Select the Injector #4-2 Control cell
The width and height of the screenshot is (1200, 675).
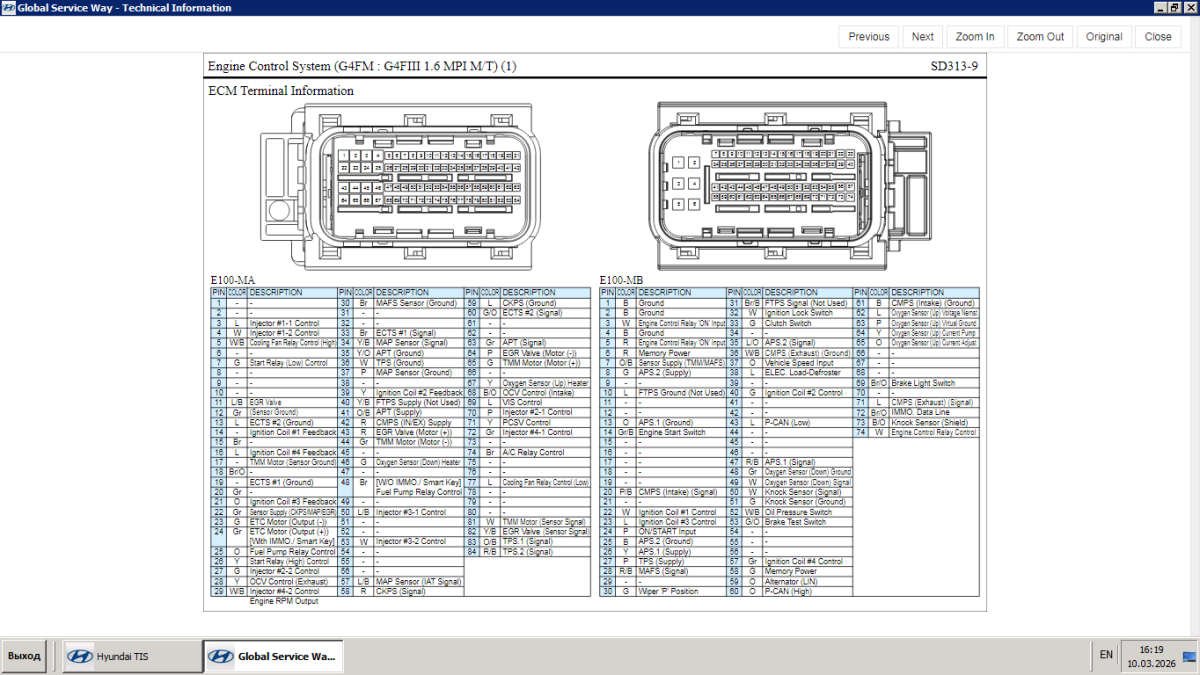pyautogui.click(x=293, y=591)
